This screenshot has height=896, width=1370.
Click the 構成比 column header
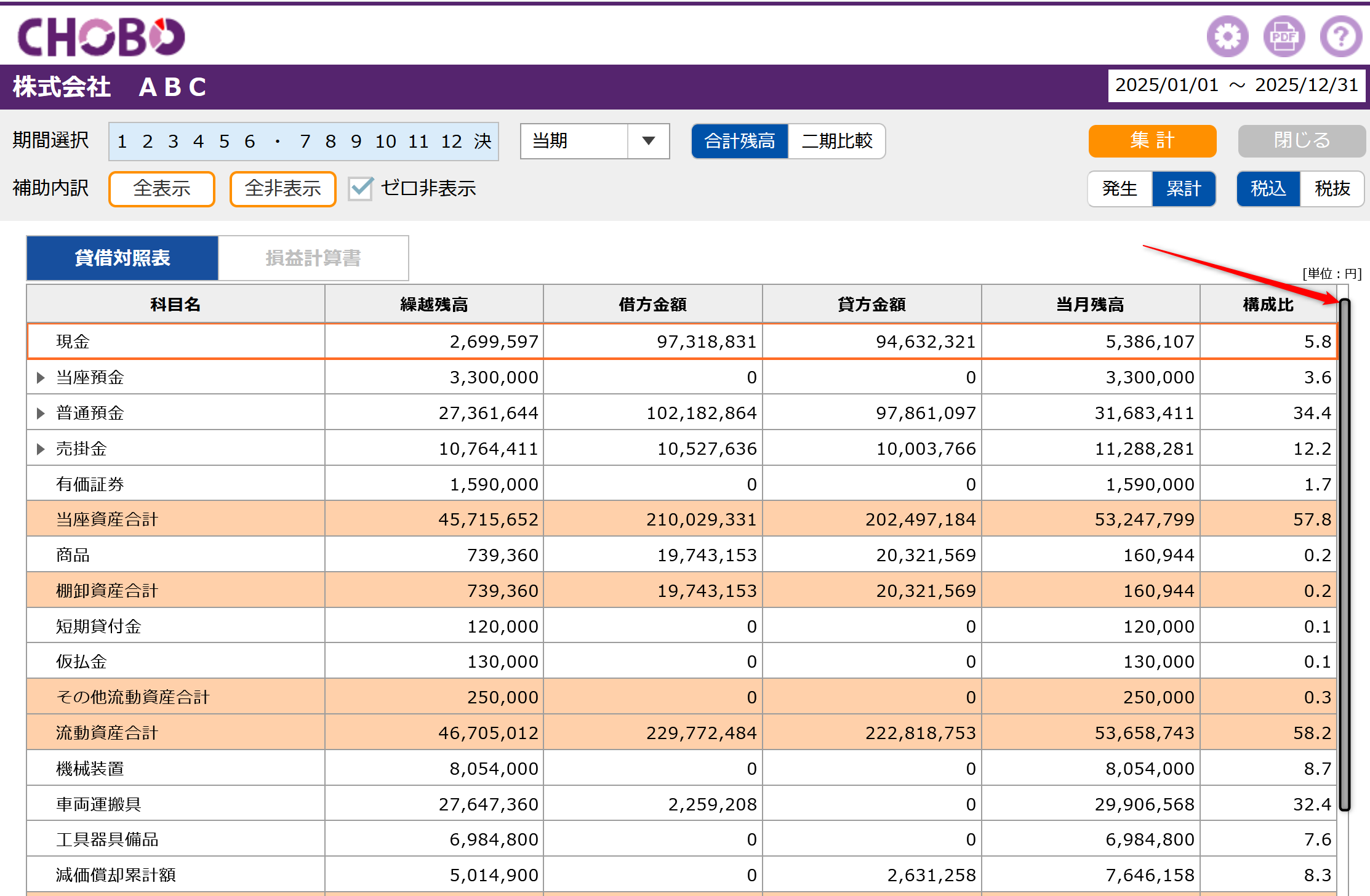1268,304
